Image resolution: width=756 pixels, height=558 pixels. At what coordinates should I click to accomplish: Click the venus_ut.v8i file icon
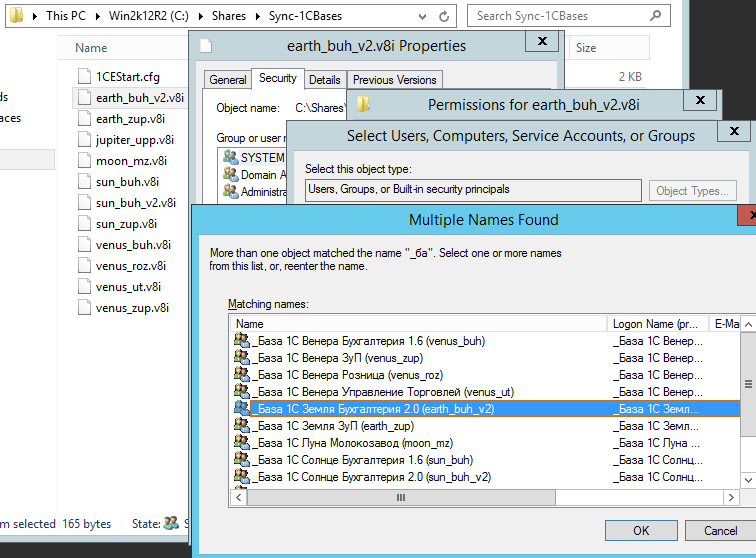click(x=84, y=286)
